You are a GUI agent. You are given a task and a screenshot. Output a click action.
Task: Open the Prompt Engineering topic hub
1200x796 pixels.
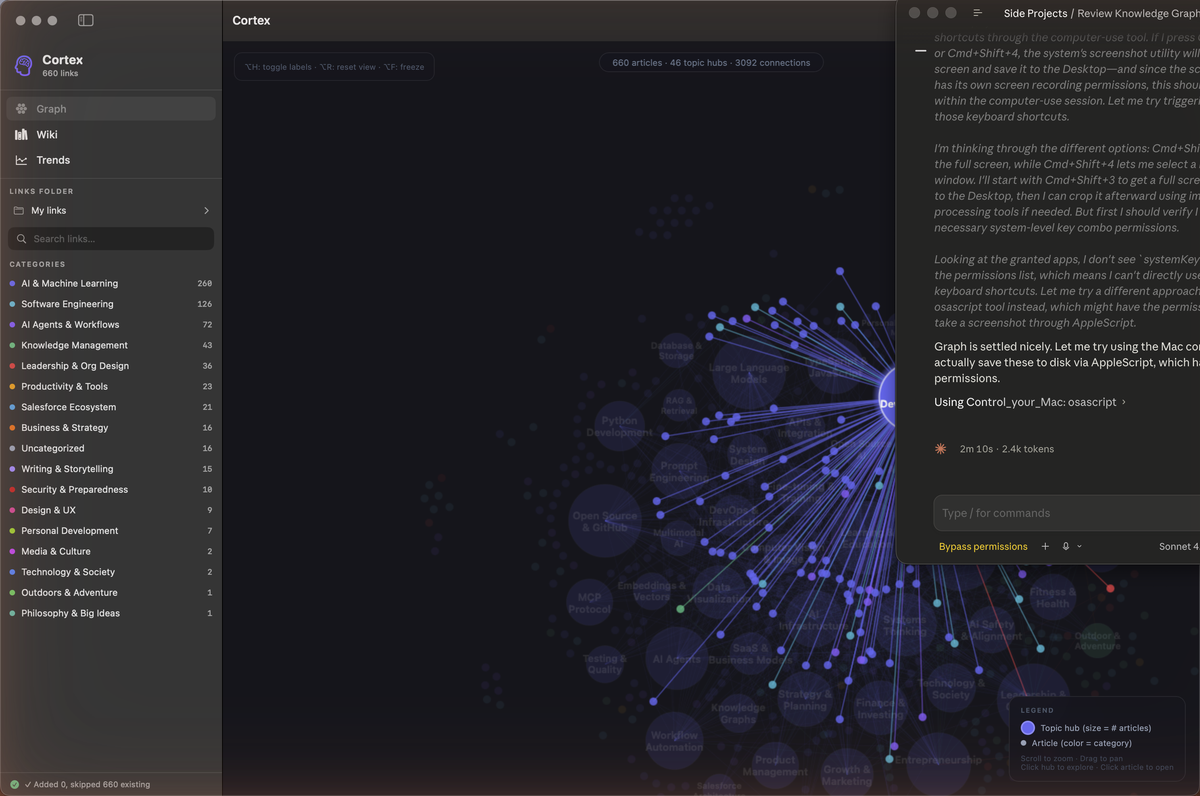(679, 472)
